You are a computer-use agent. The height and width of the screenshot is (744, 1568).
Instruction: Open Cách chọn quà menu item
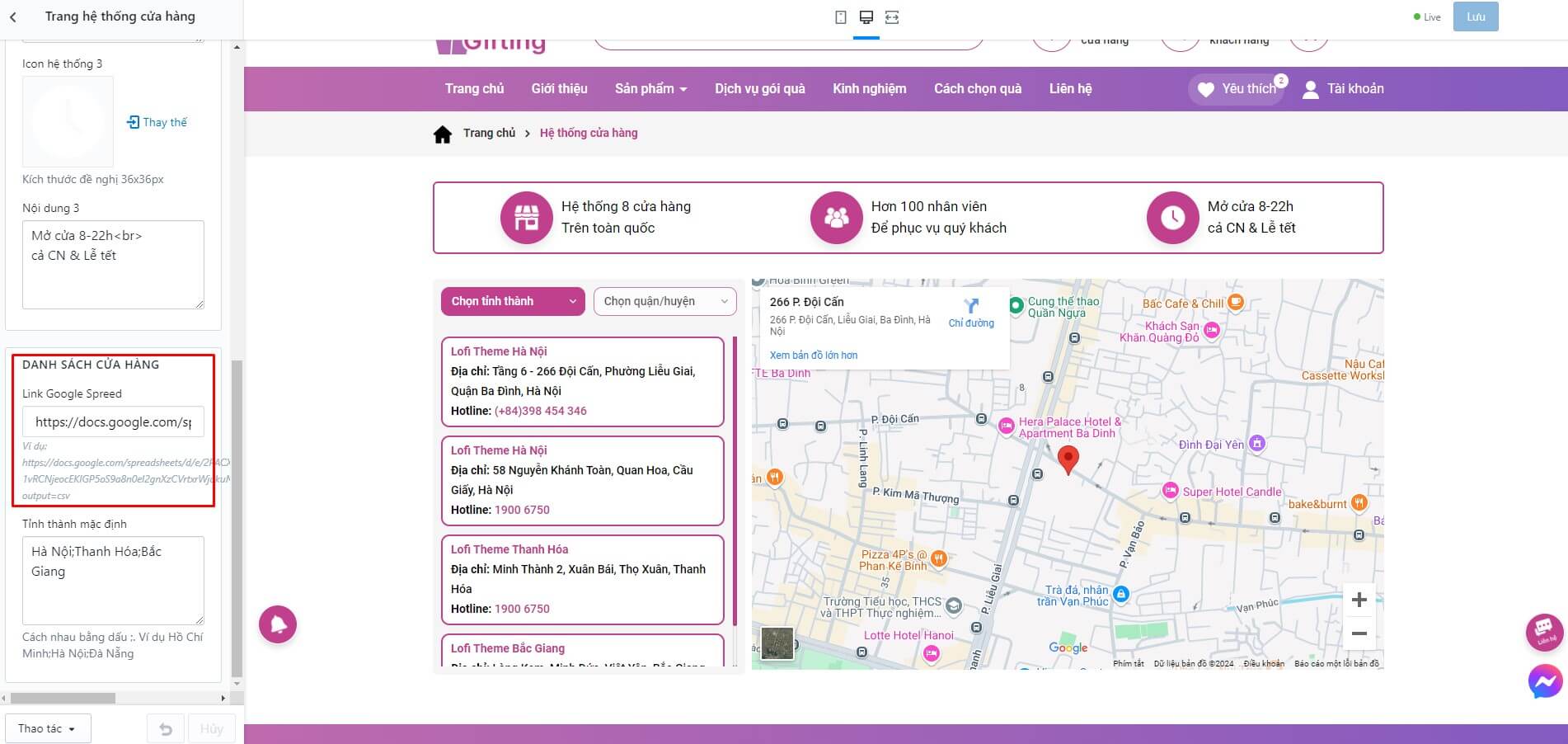pos(978,89)
